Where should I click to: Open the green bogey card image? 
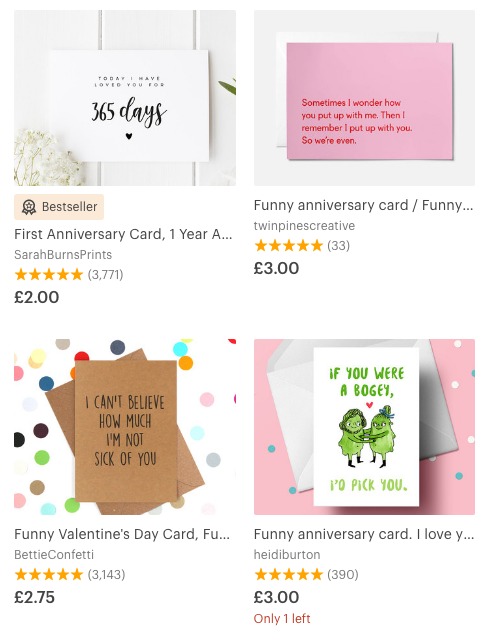(364, 427)
